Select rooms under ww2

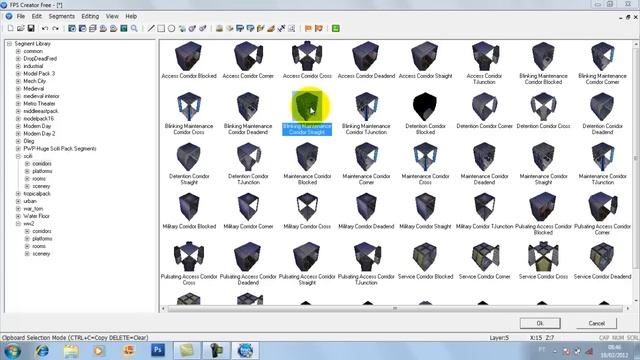click(x=39, y=246)
